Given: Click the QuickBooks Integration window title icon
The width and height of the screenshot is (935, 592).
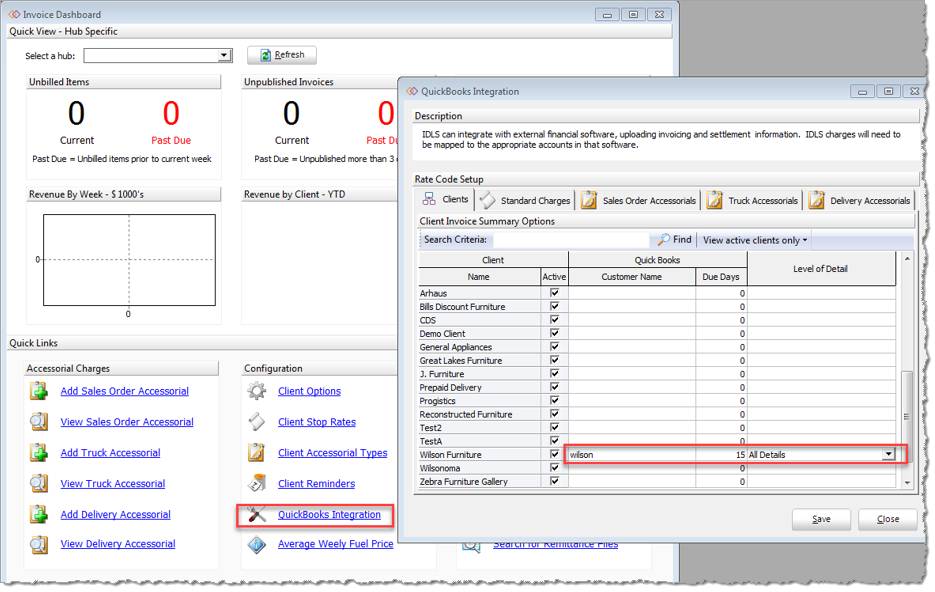Looking at the screenshot, I should [x=412, y=91].
